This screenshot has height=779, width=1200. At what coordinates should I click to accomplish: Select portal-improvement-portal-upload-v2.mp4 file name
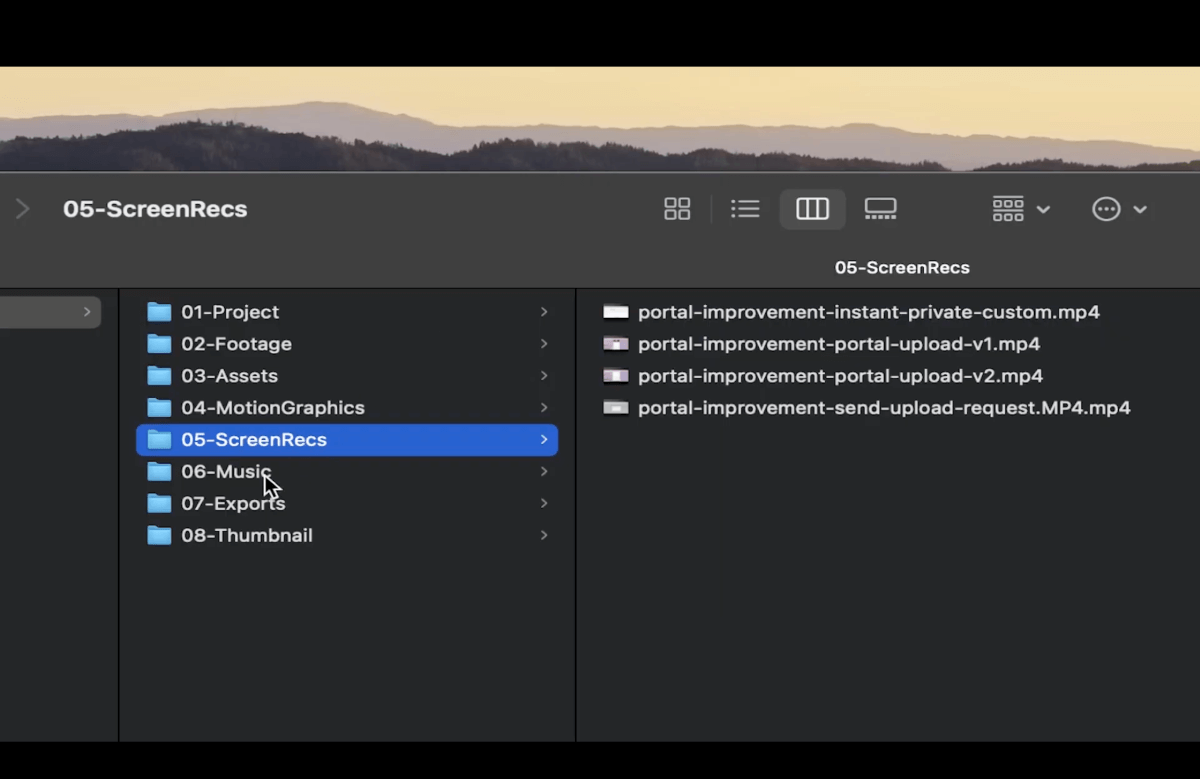840,376
